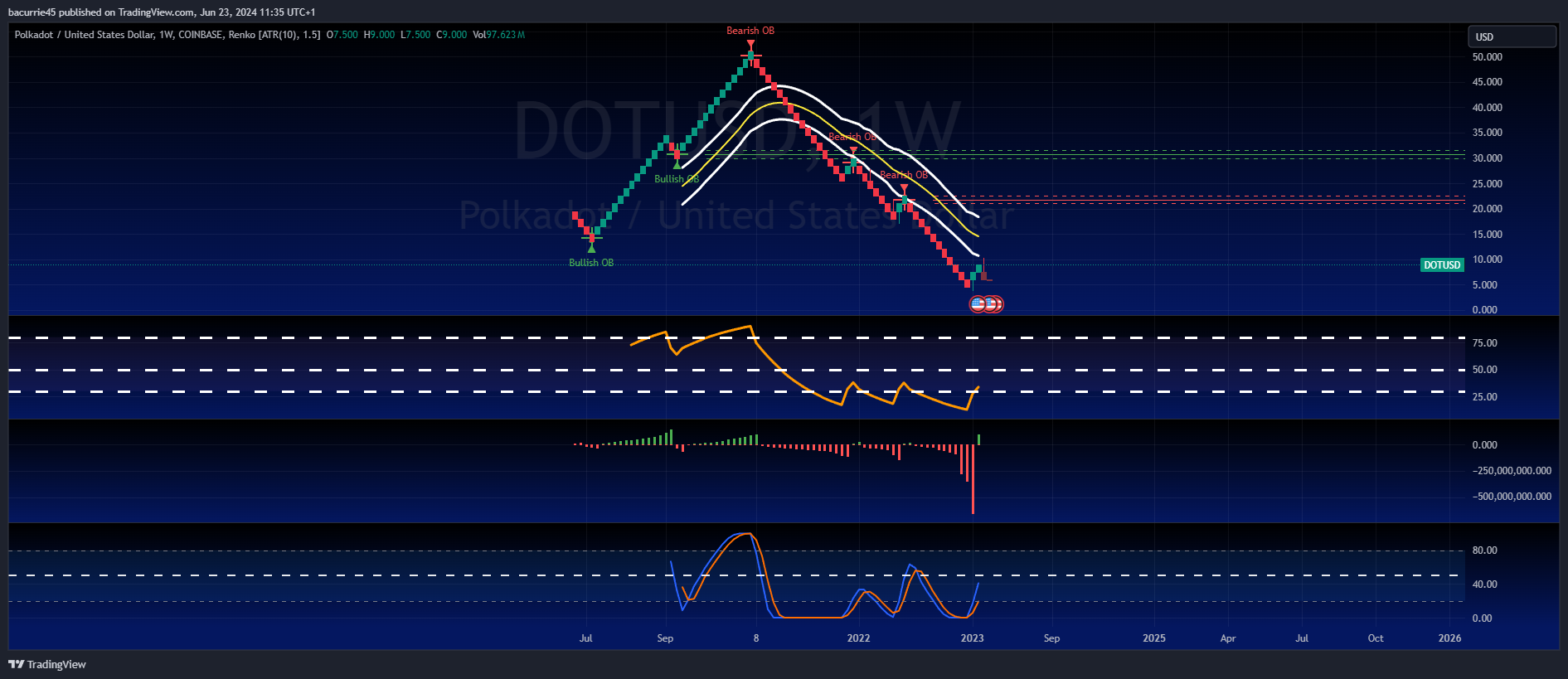Viewport: 1568px width, 679px height.
Task: Click the 2022 time axis label
Action: (x=858, y=638)
